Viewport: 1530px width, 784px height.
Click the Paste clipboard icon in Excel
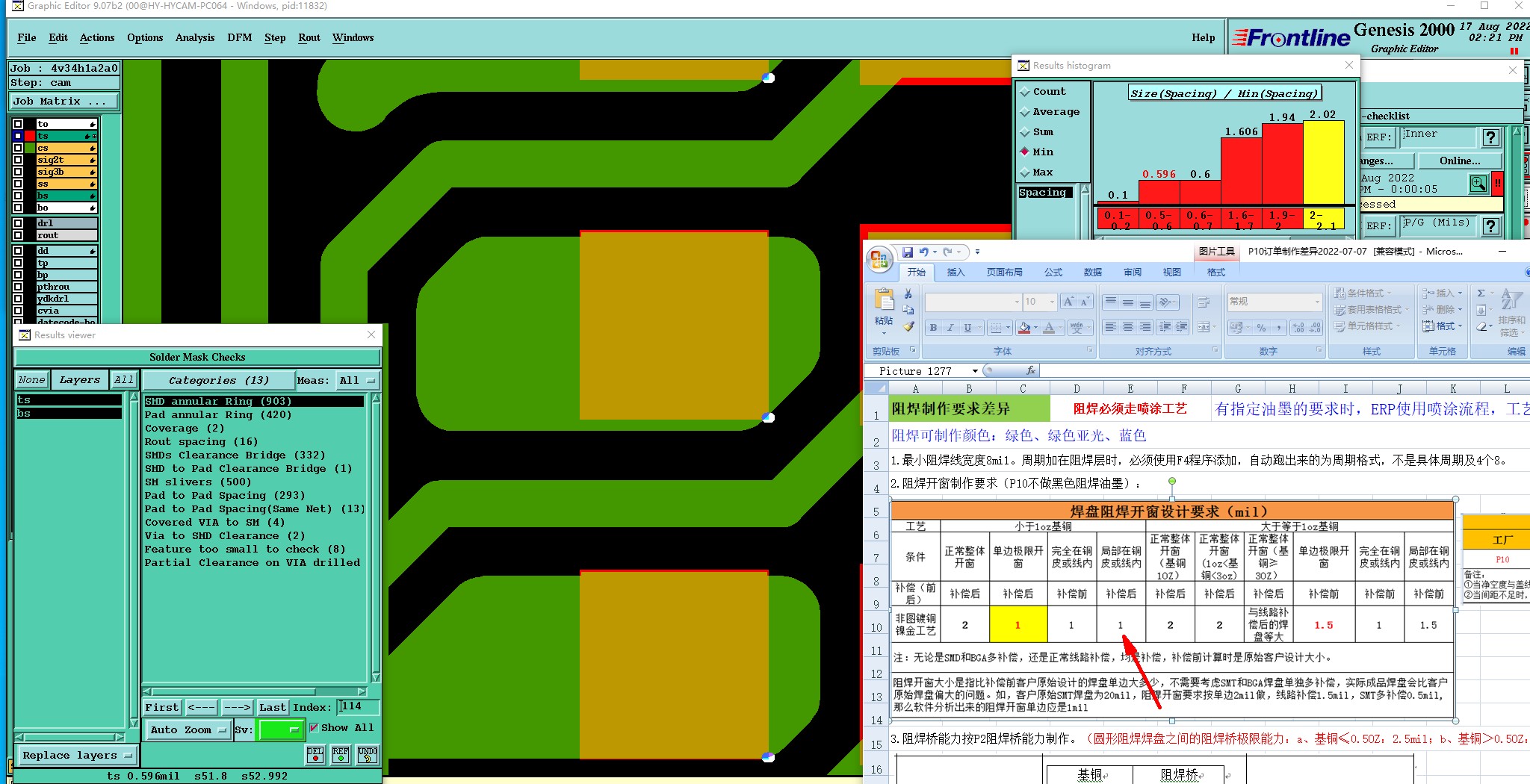[884, 300]
